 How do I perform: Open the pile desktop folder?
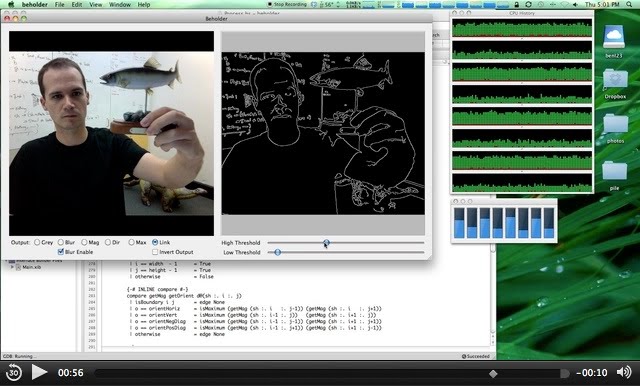[615, 175]
